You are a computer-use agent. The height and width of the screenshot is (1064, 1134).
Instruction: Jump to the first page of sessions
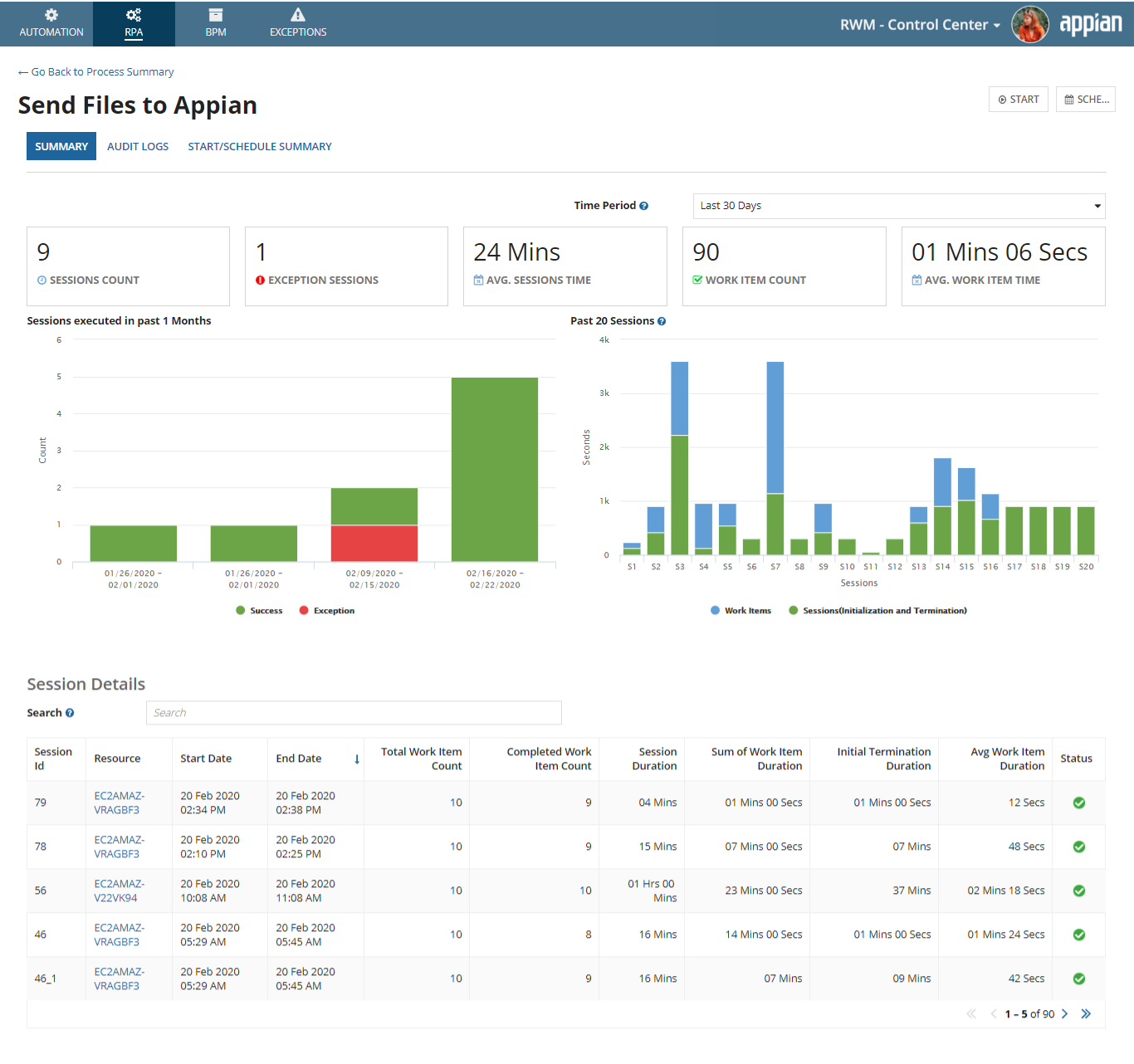pyautogui.click(x=971, y=1014)
